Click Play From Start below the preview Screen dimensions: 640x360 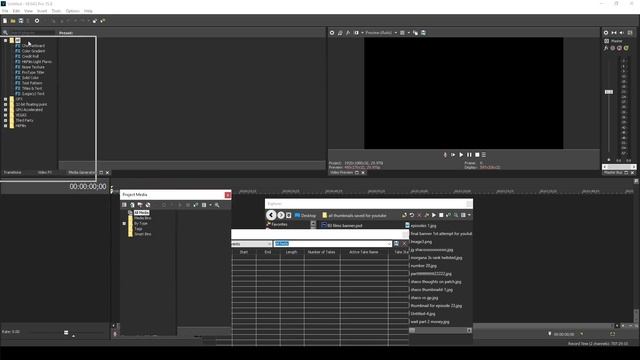(453, 155)
